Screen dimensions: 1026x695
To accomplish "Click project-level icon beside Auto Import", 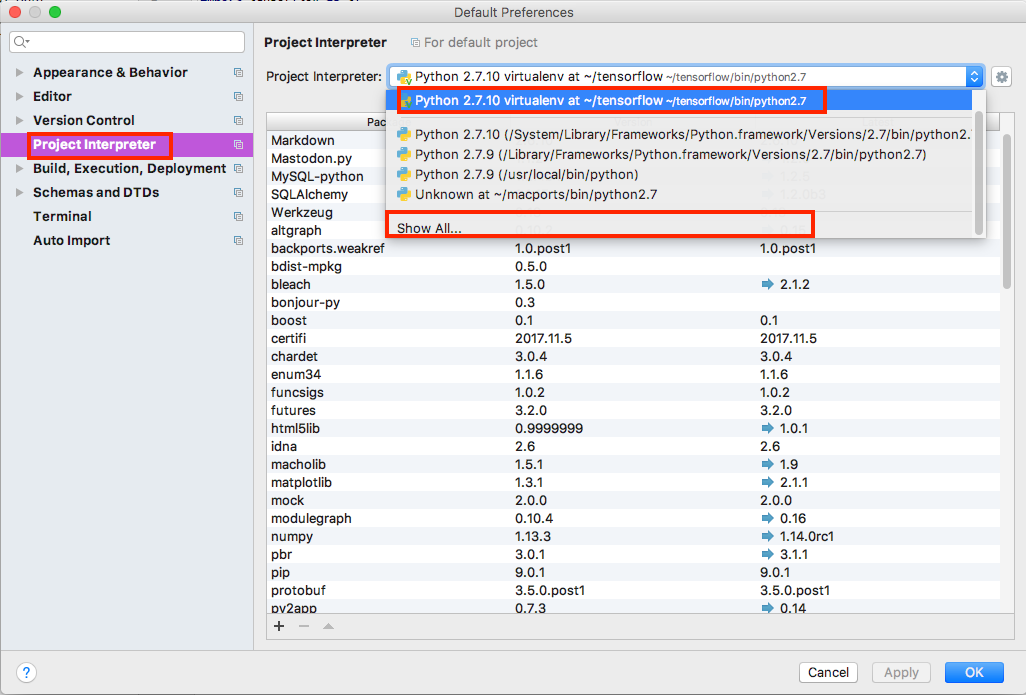I will pyautogui.click(x=238, y=241).
